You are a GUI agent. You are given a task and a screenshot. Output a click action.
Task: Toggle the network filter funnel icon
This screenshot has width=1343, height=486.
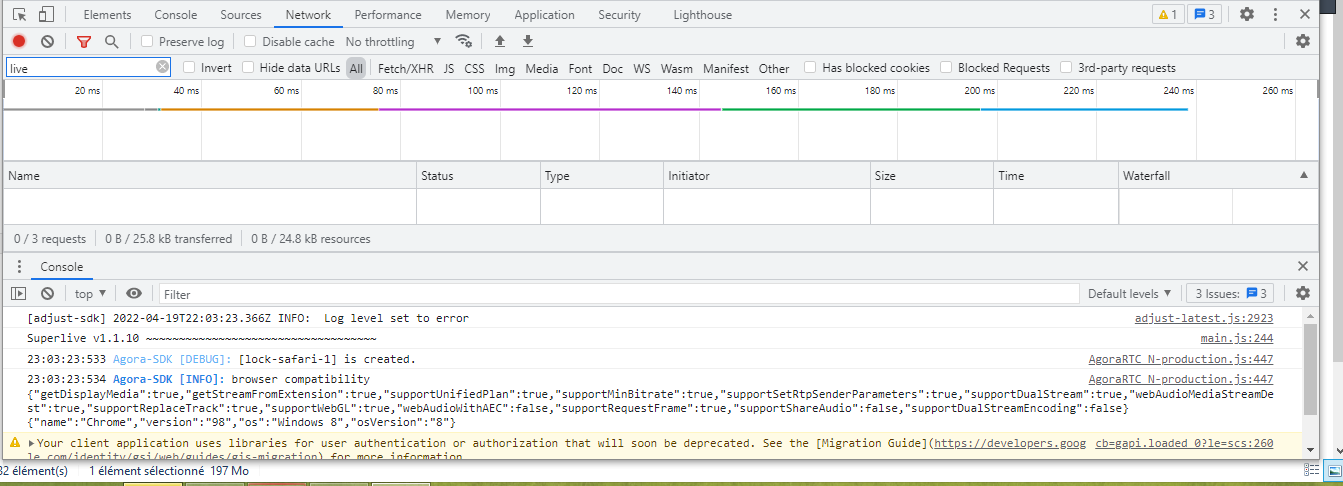point(84,41)
